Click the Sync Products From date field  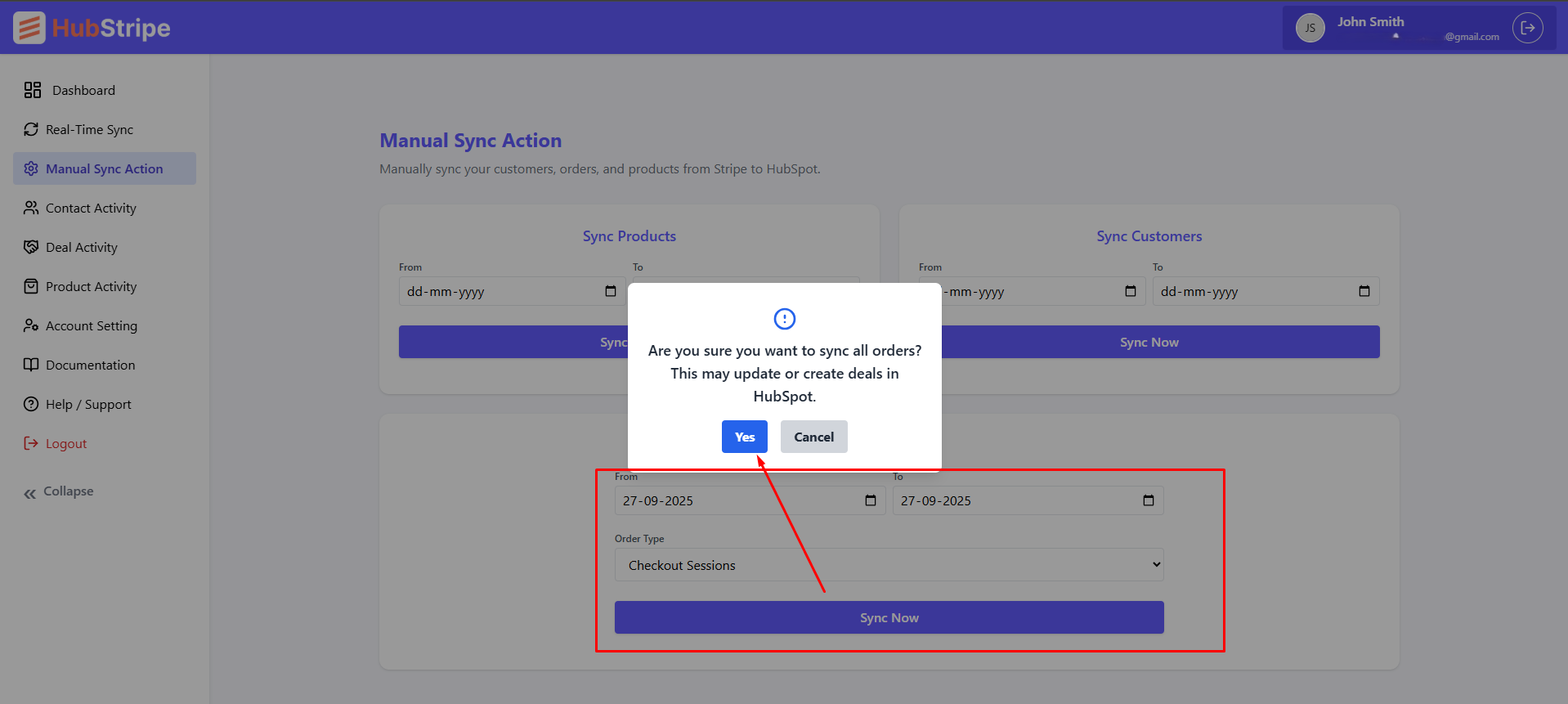coord(512,291)
